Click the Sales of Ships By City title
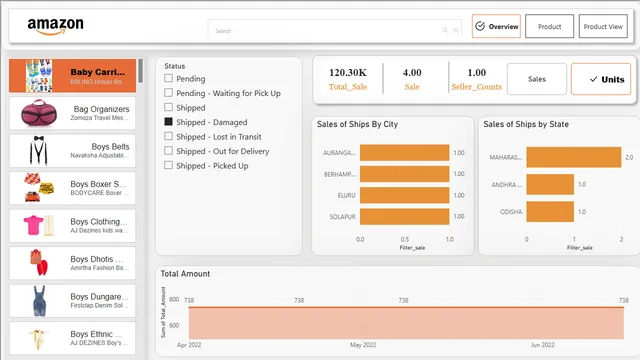Image resolution: width=640 pixels, height=360 pixels. (x=357, y=124)
